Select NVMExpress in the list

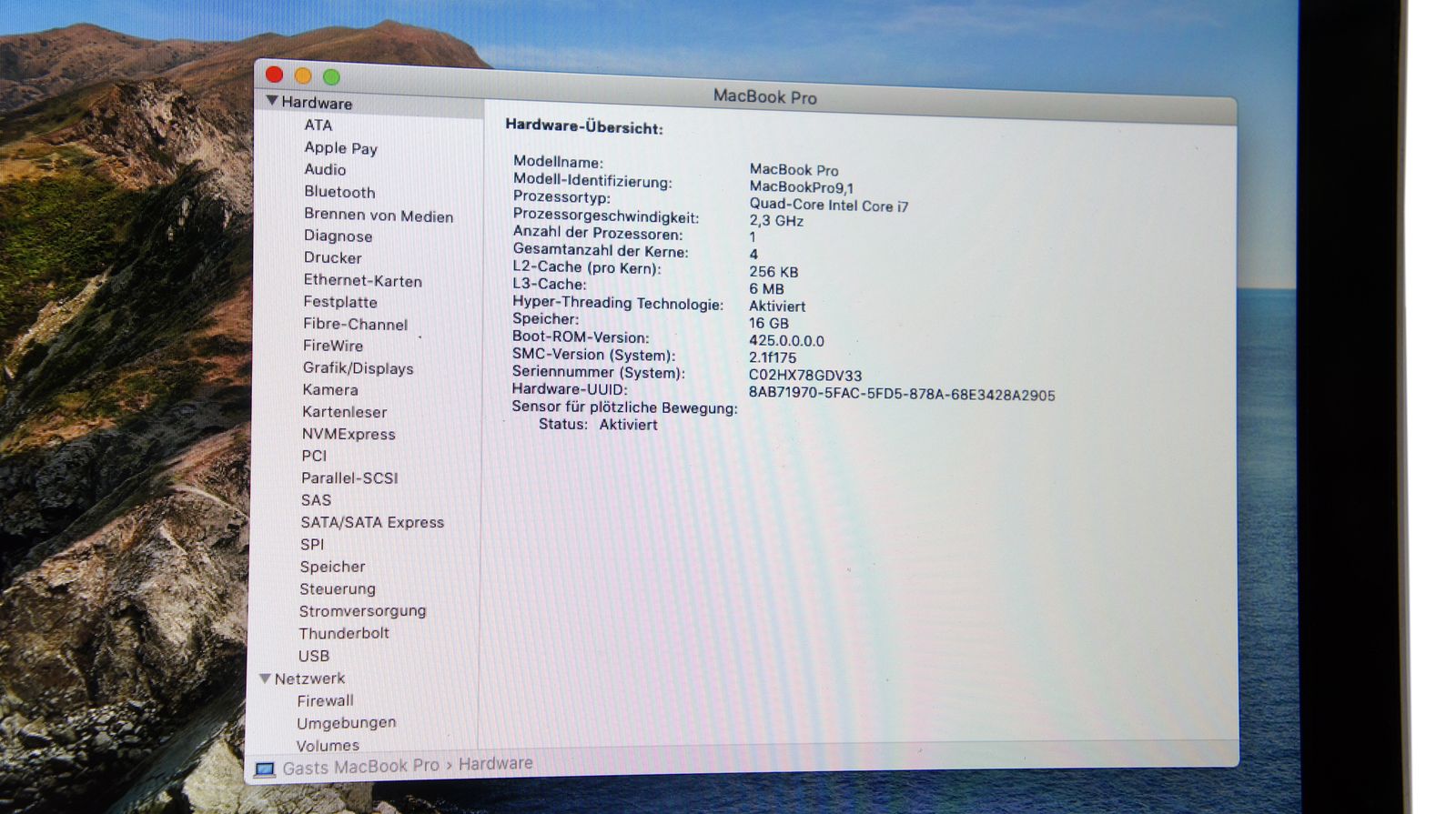(x=349, y=434)
